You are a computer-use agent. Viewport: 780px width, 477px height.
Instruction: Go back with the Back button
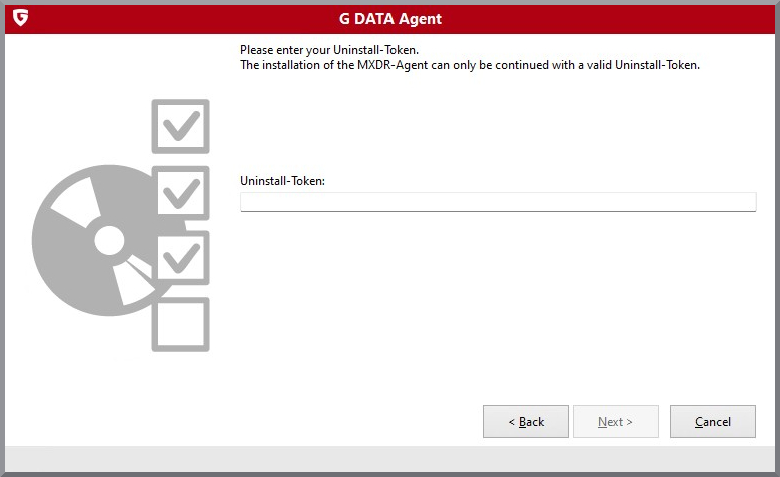(x=526, y=422)
